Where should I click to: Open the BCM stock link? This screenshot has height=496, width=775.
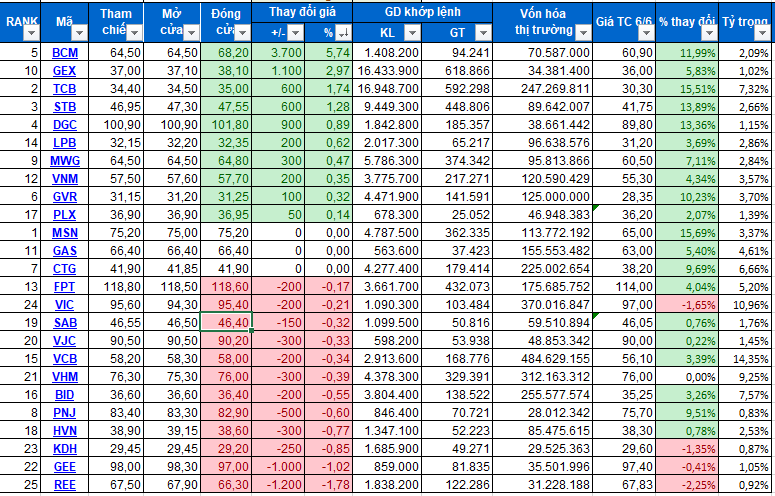click(65, 53)
